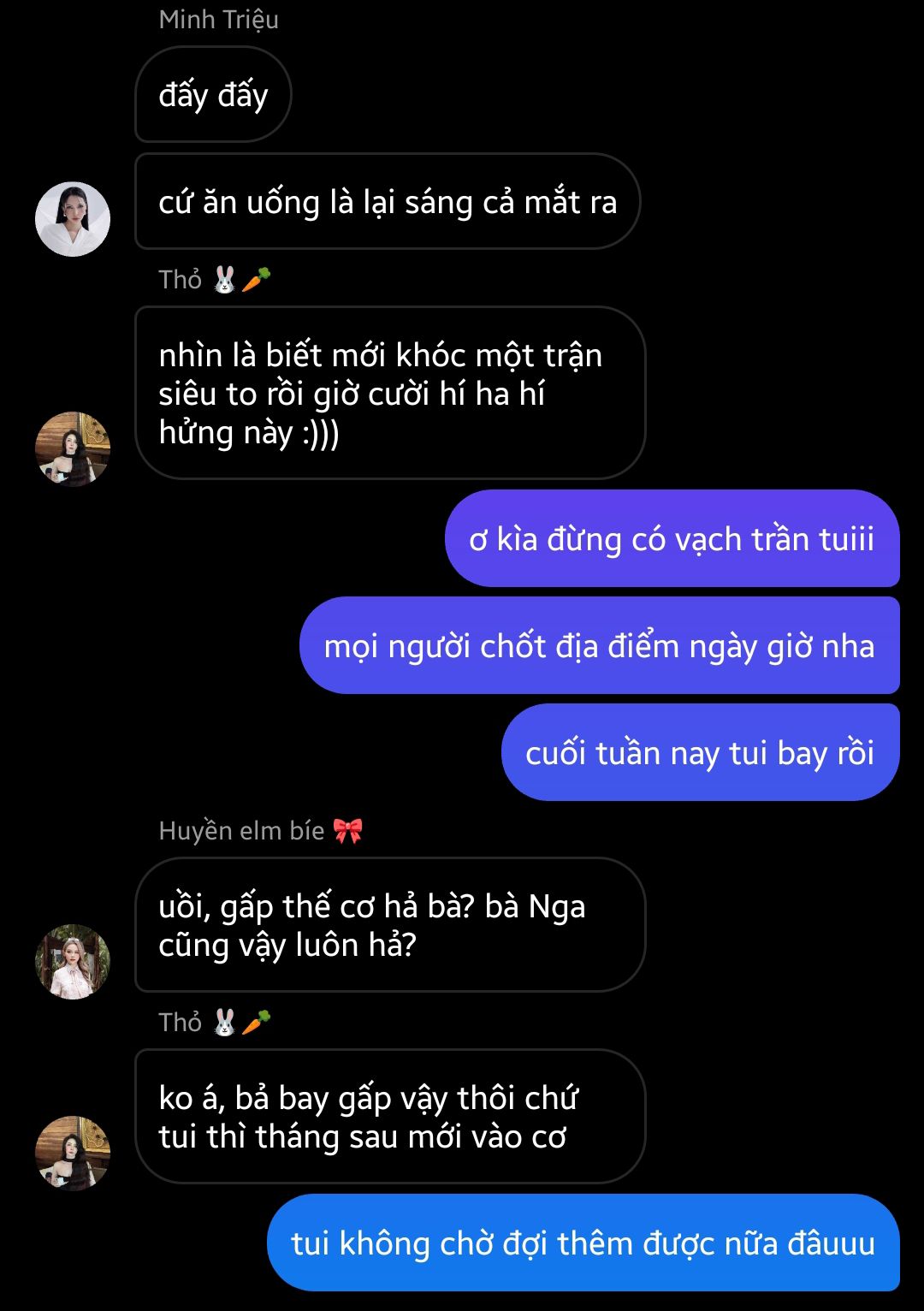Select the 'tui không chờ đợi thêm' message
Image resolution: width=924 pixels, height=1311 pixels.
click(583, 1243)
